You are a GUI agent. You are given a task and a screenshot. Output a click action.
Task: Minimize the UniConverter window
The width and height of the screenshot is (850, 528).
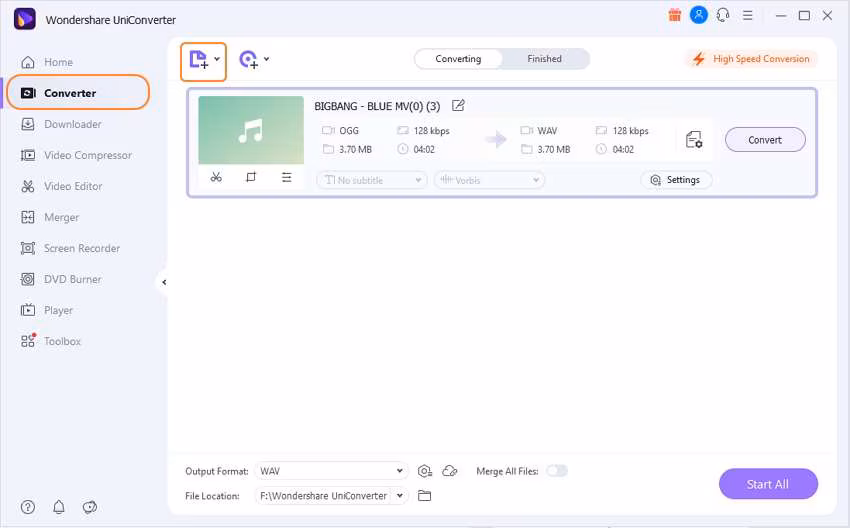point(781,16)
